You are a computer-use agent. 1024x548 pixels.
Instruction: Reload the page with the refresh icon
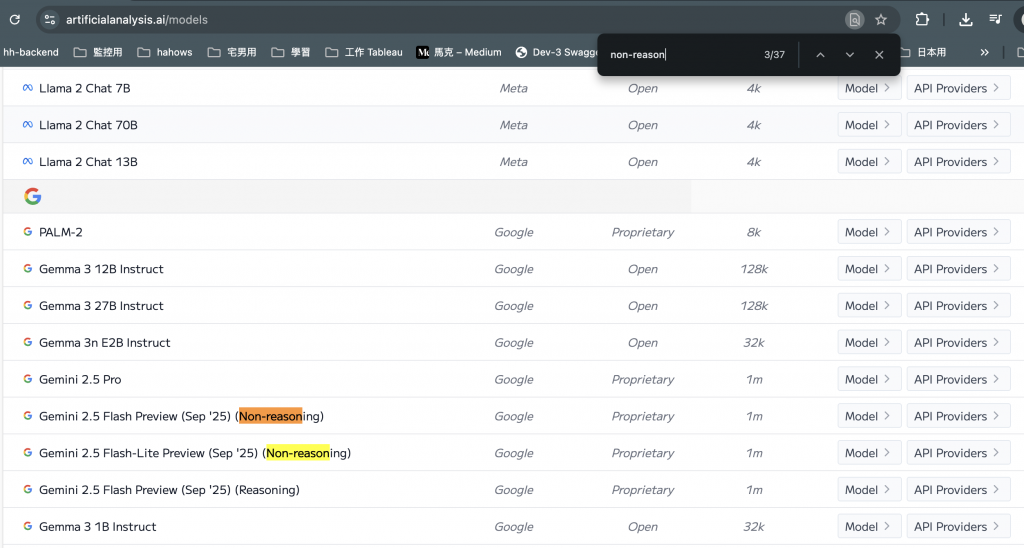(14, 20)
